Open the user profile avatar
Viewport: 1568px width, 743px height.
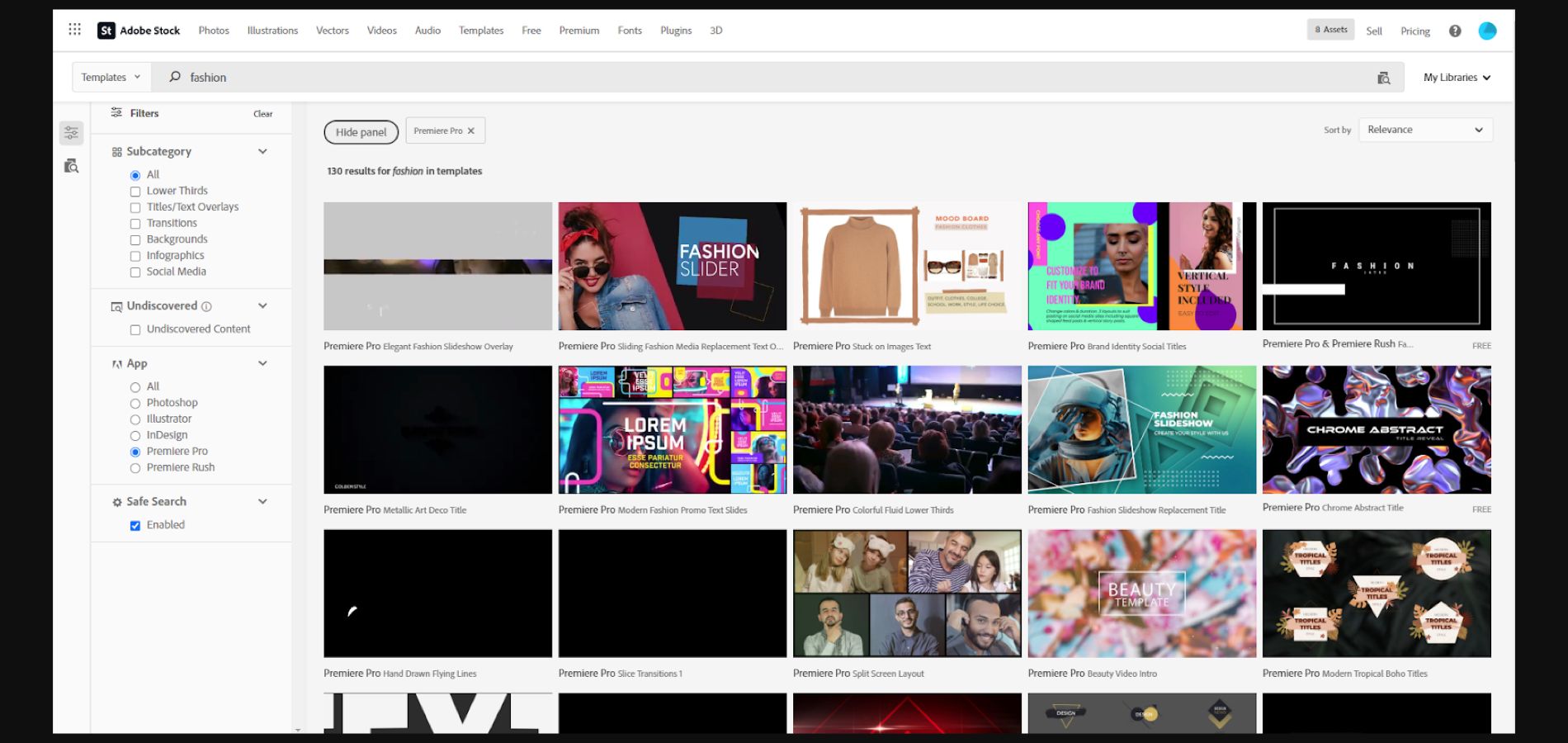point(1487,31)
